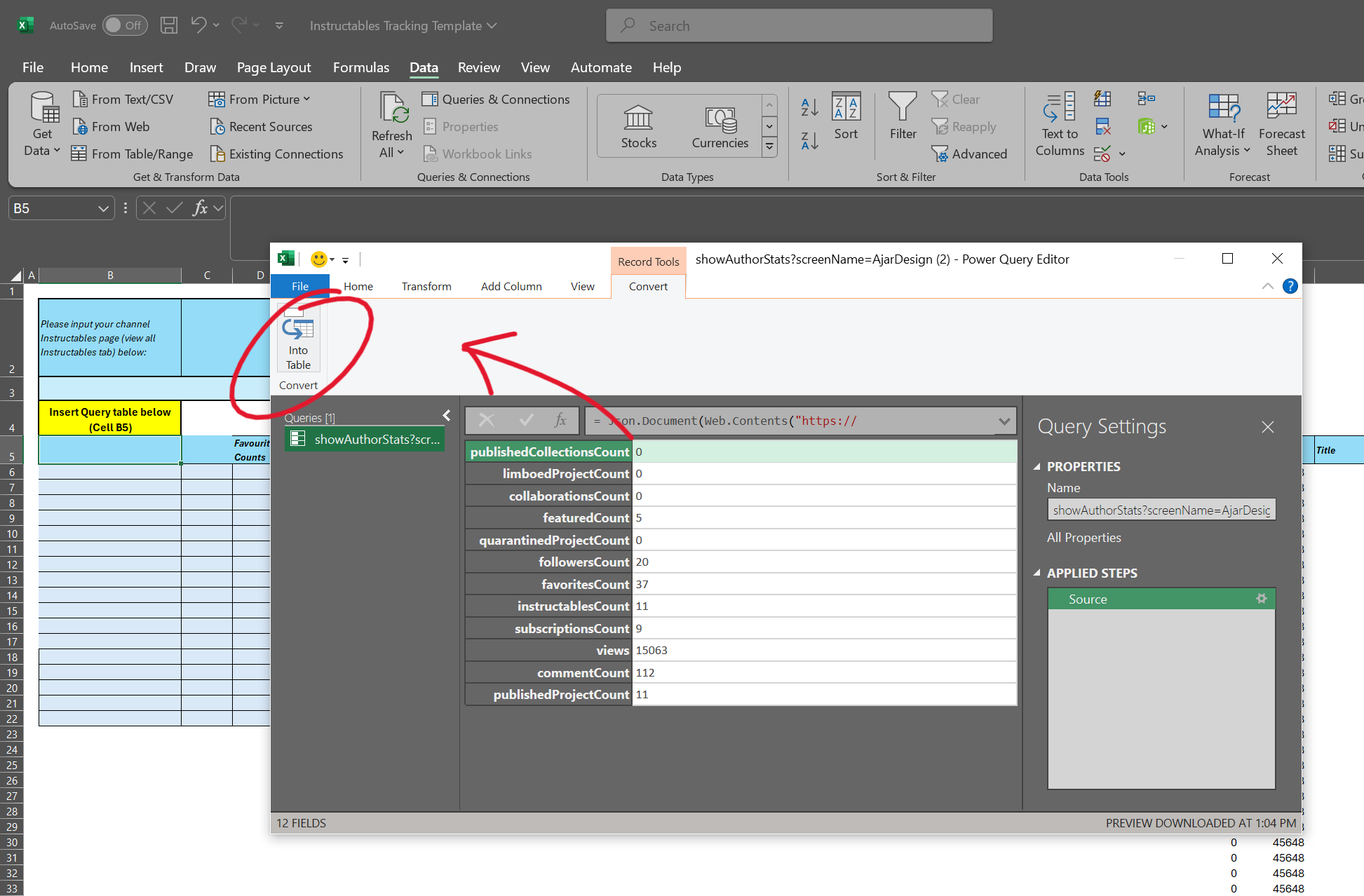Switch to Page Layout tab
The image size is (1364, 896).
274,68
